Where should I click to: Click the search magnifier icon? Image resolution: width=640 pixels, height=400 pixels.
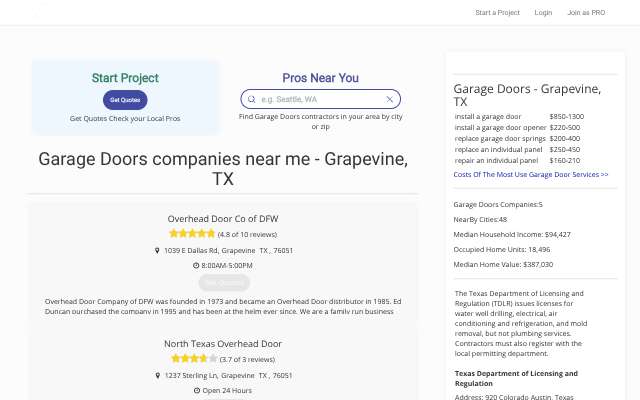[252, 99]
